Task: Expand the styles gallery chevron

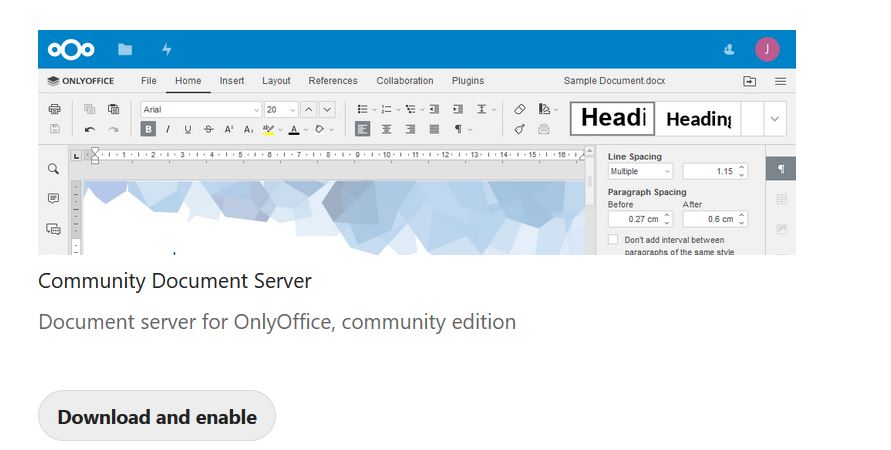Action: point(775,119)
